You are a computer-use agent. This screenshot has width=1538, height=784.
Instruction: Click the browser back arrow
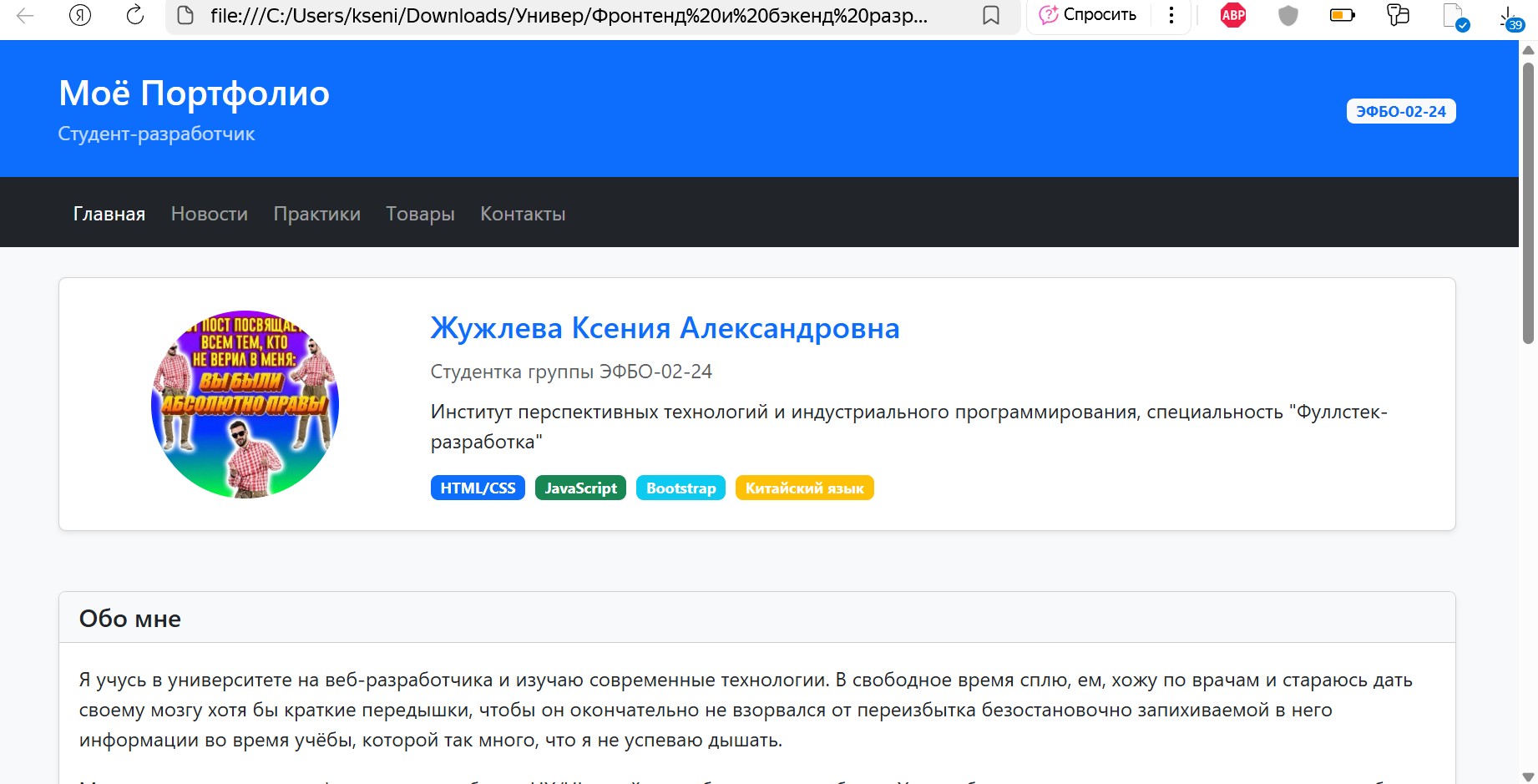pyautogui.click(x=25, y=16)
